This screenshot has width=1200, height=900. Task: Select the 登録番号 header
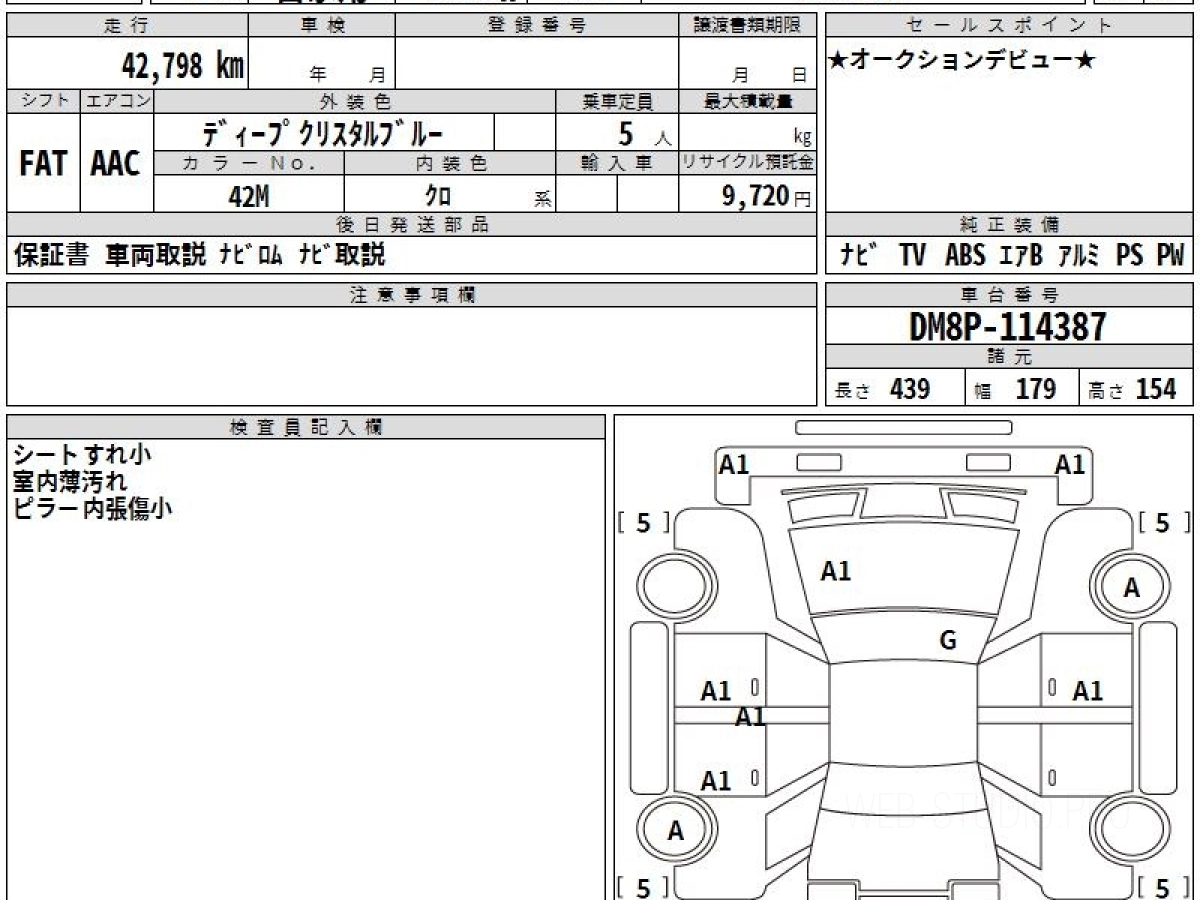click(537, 26)
